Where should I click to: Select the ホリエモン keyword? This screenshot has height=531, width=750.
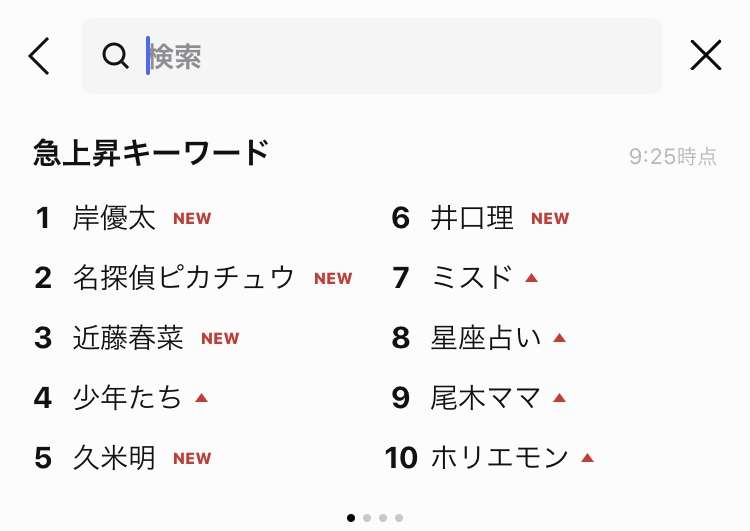click(499, 458)
